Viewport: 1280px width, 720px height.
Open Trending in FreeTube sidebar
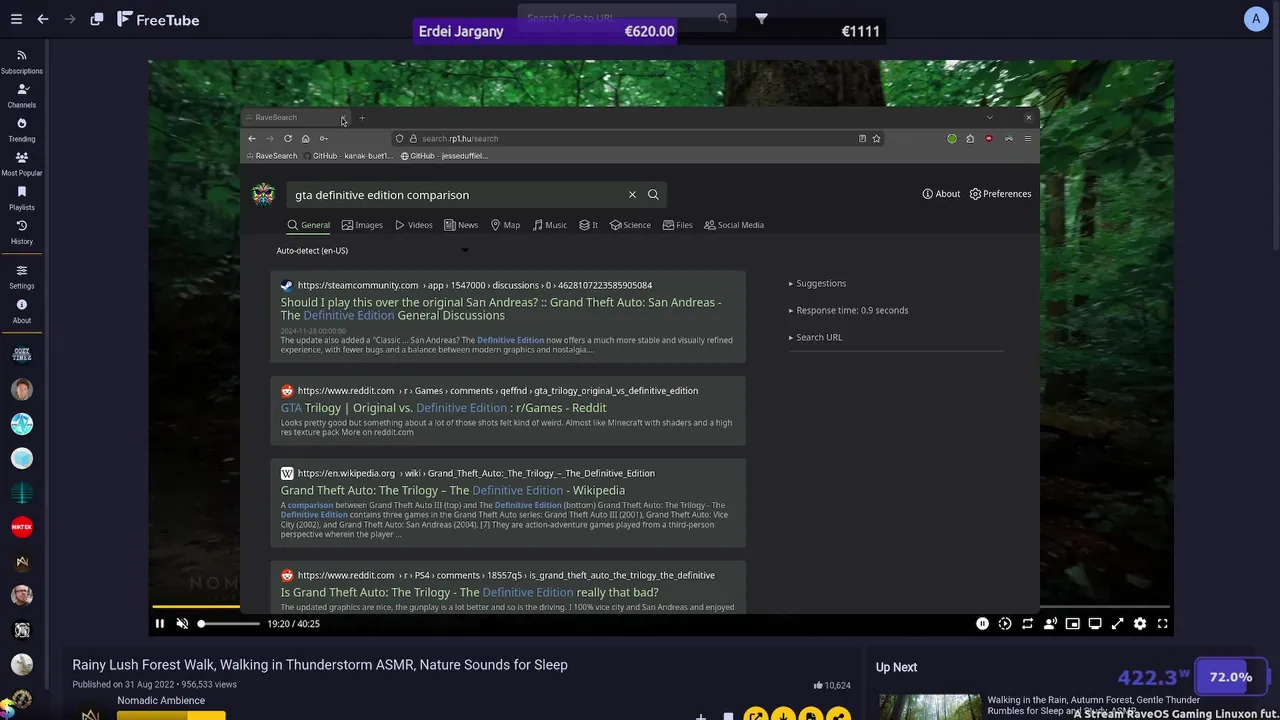click(22, 129)
